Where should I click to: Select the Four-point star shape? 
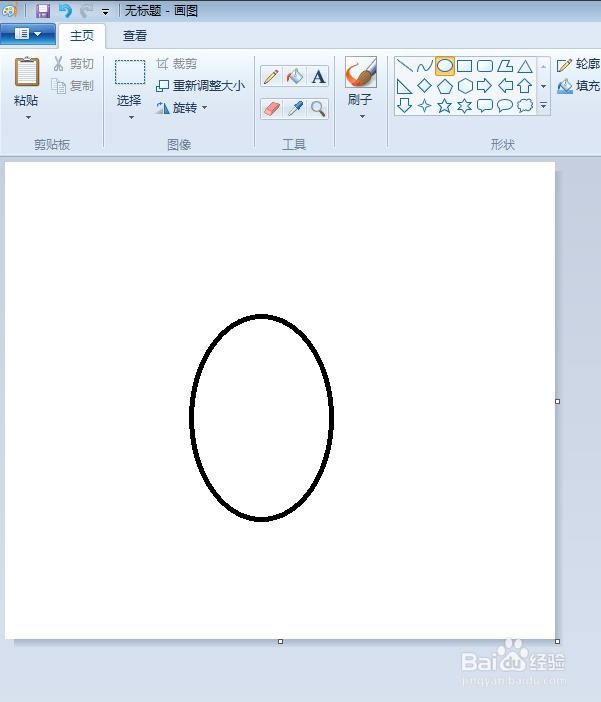tap(424, 106)
